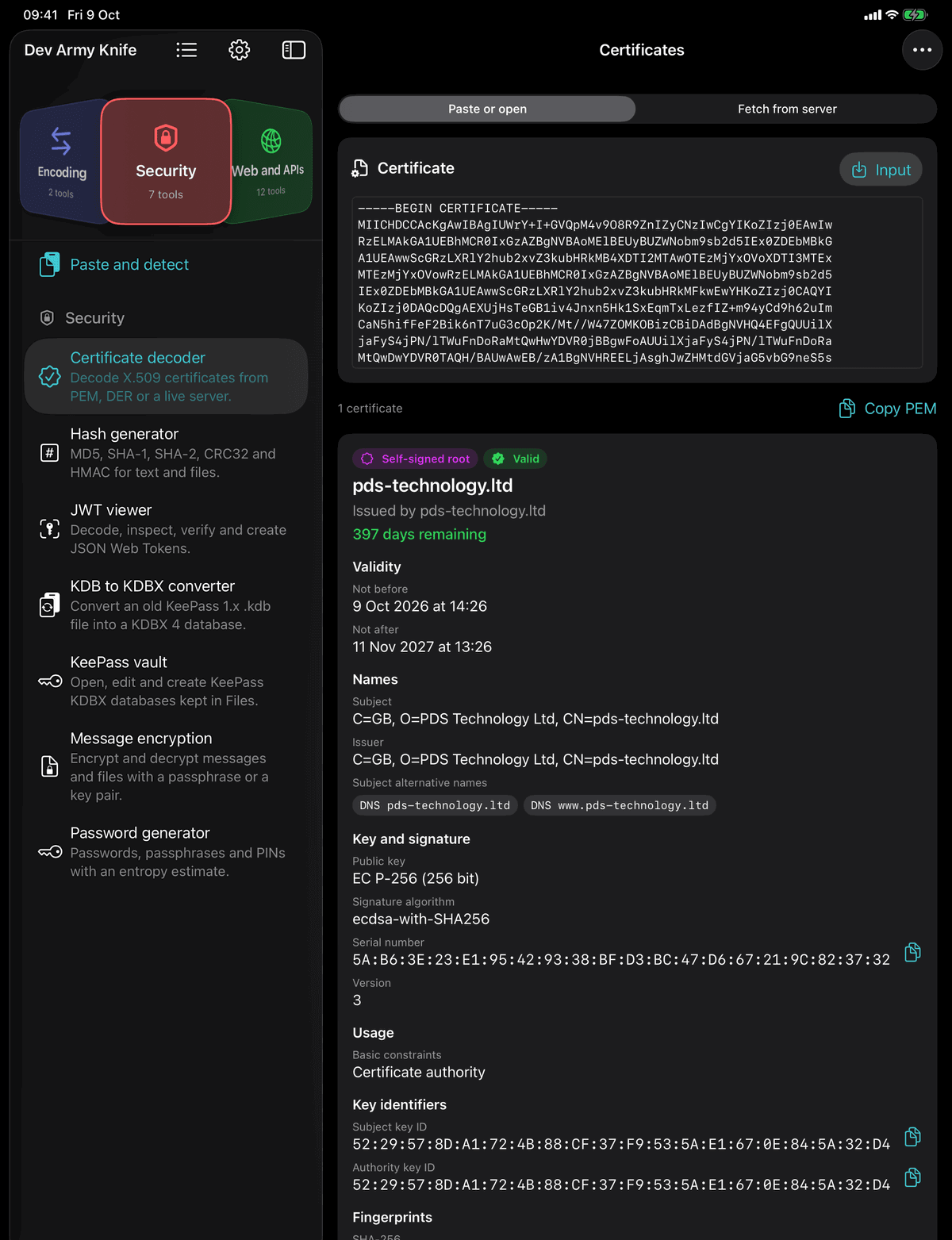Click the serial number value
This screenshot has height=1240, width=952.
(x=621, y=959)
